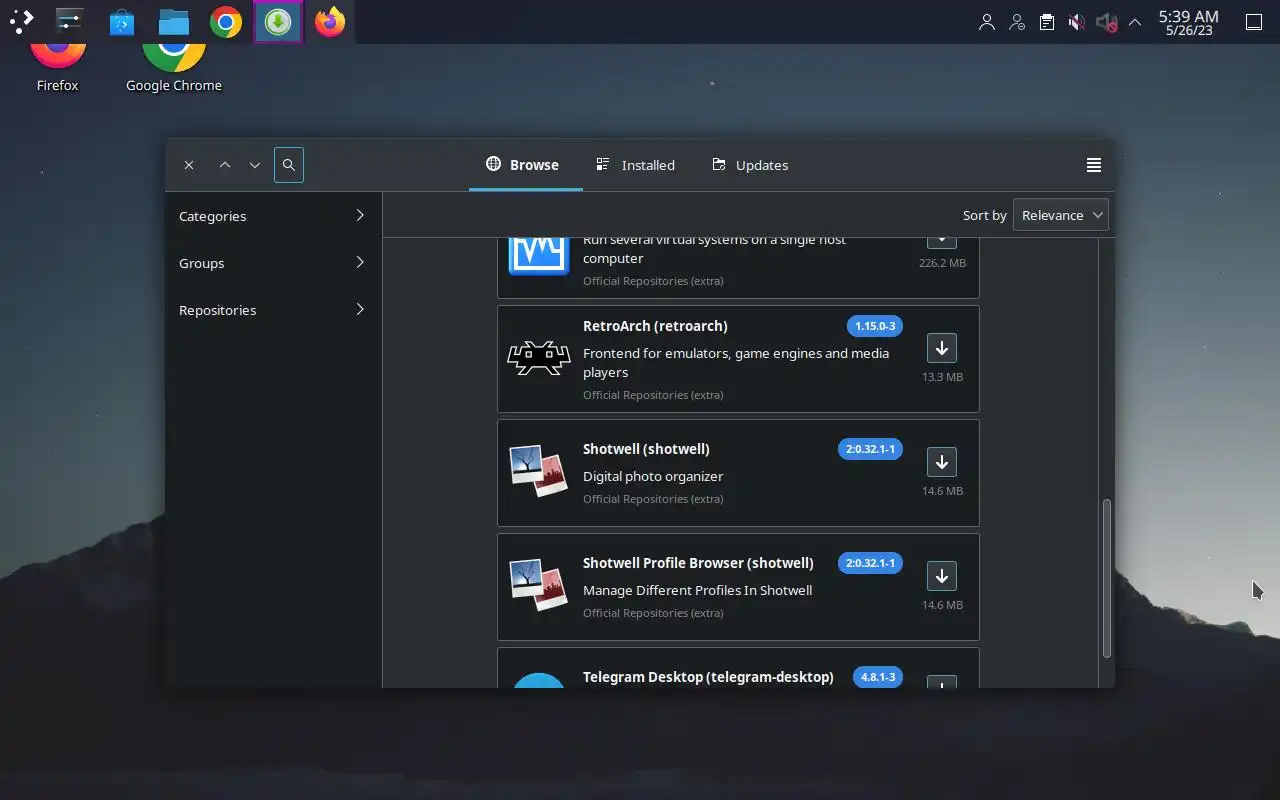Select Manage Different Profiles In Shotwell text

(x=698, y=591)
